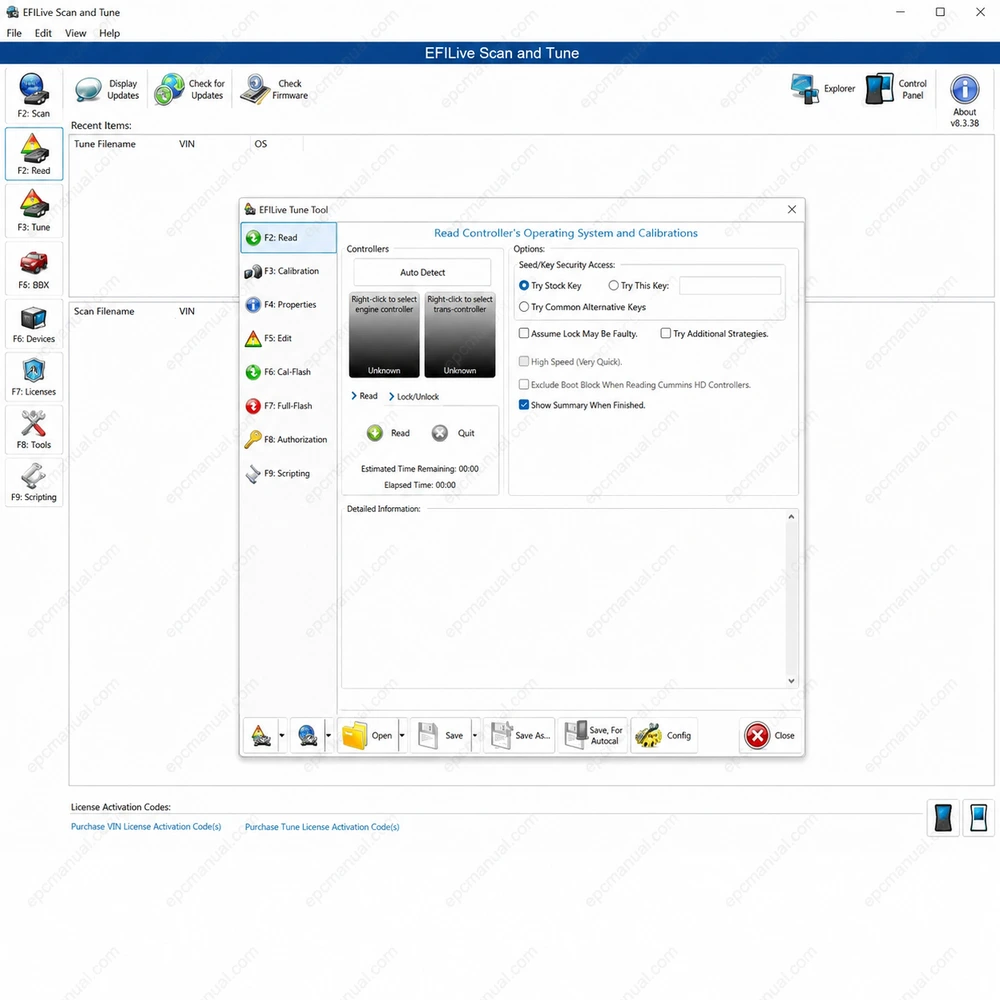Uncheck Show Summary When Finished

coord(524,404)
